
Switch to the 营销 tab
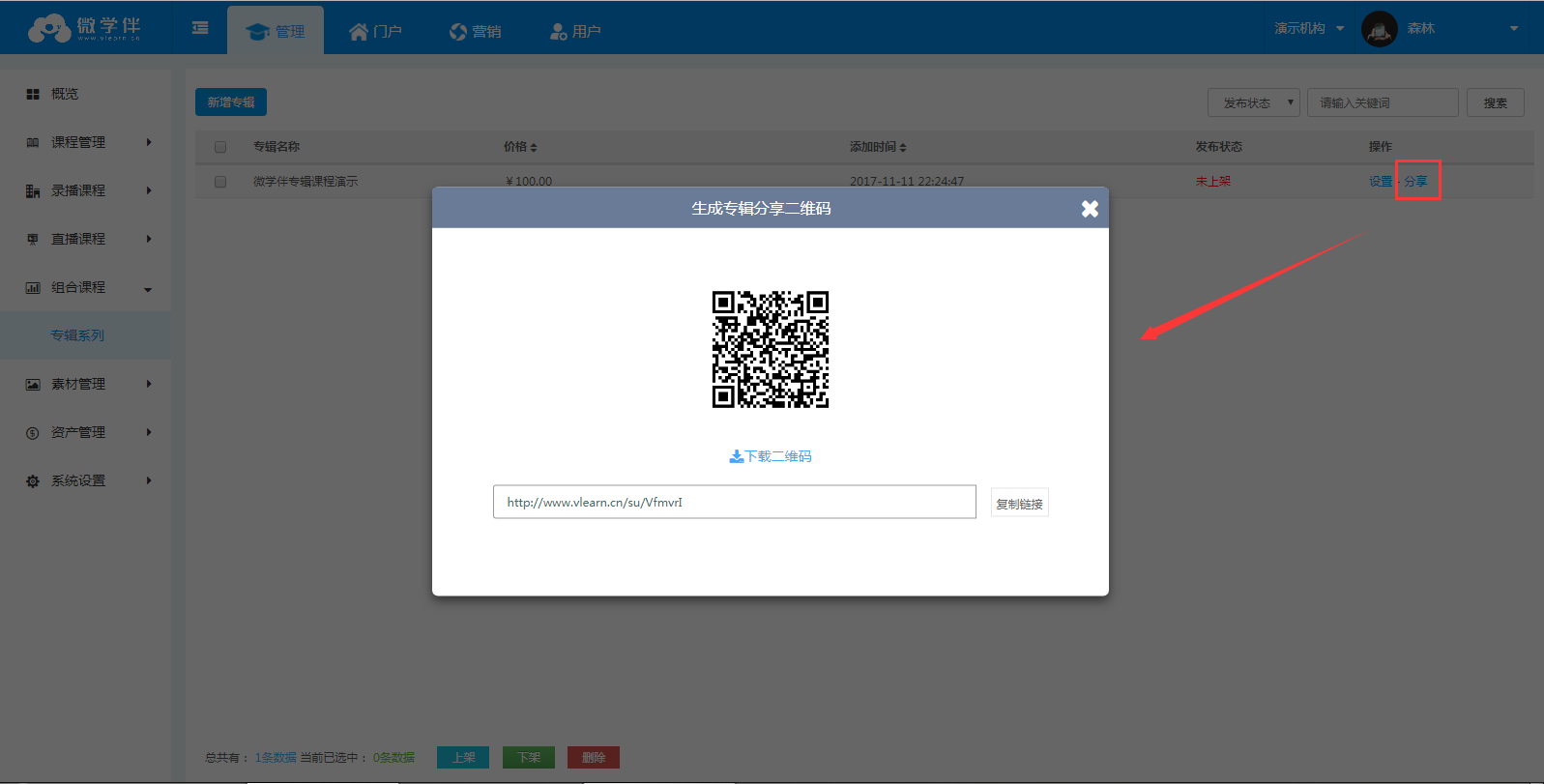click(x=476, y=31)
